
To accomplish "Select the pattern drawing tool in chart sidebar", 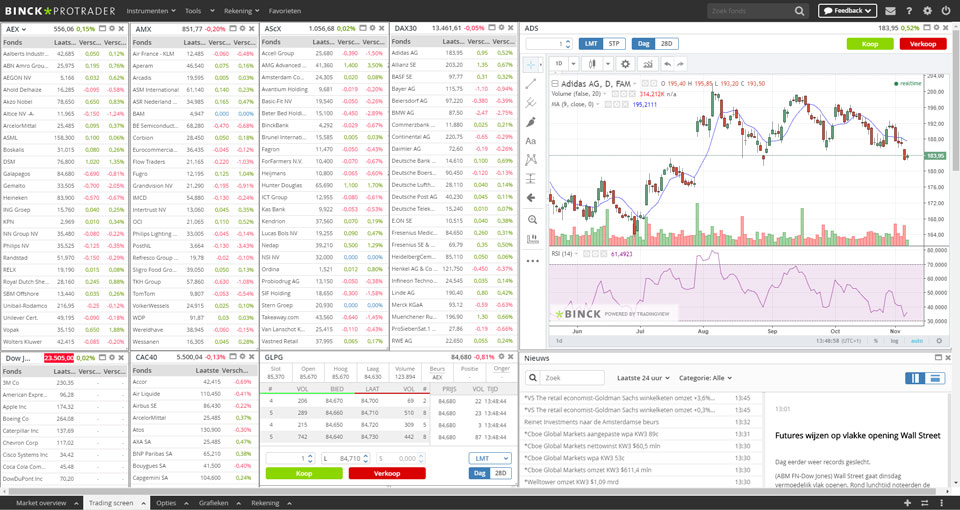I will coord(531,159).
